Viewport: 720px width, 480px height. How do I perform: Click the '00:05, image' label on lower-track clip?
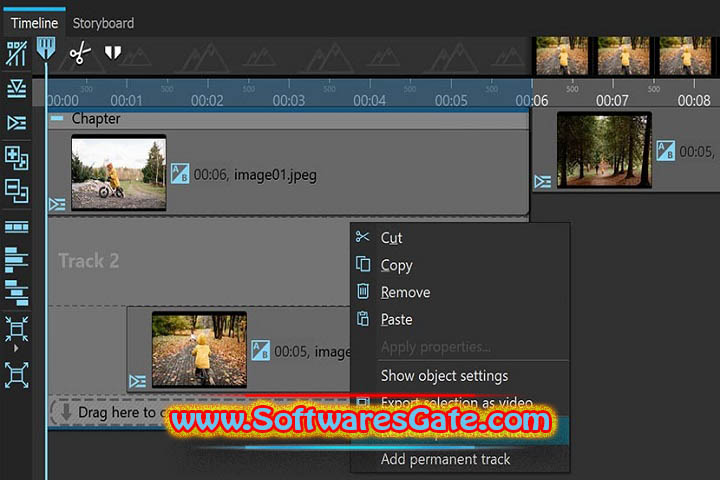(x=312, y=352)
